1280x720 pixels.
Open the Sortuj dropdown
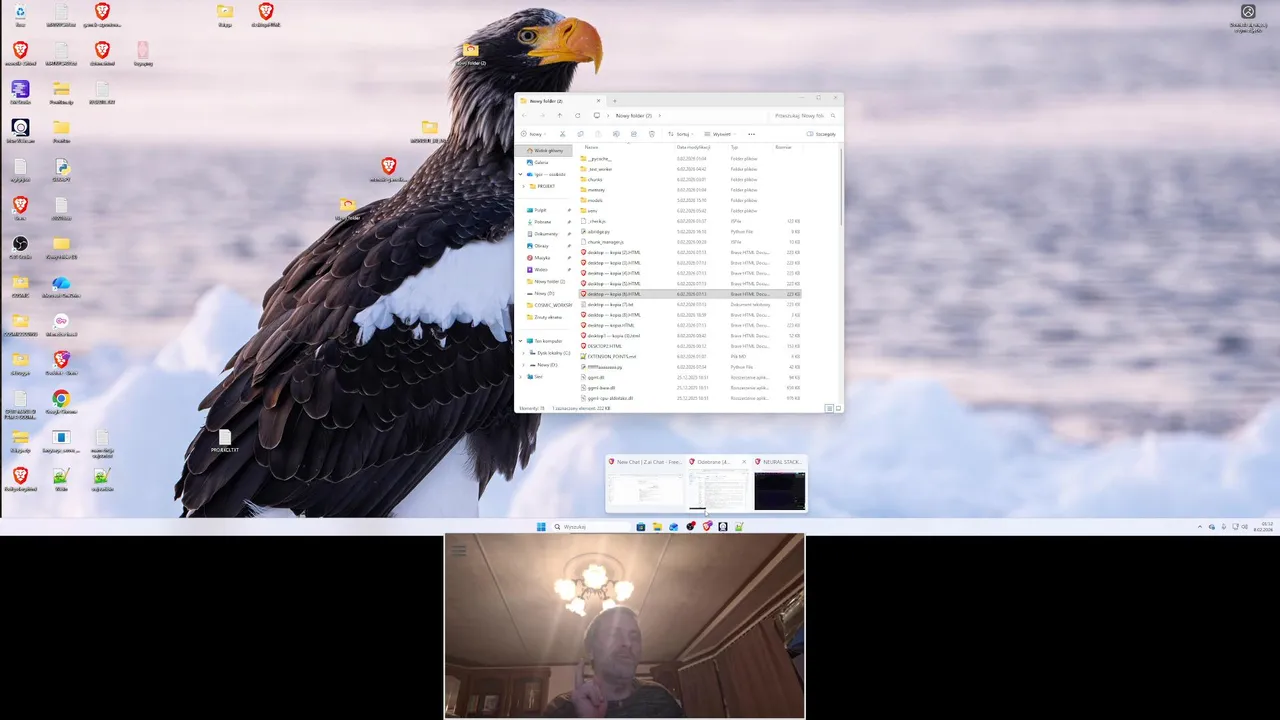[x=681, y=134]
